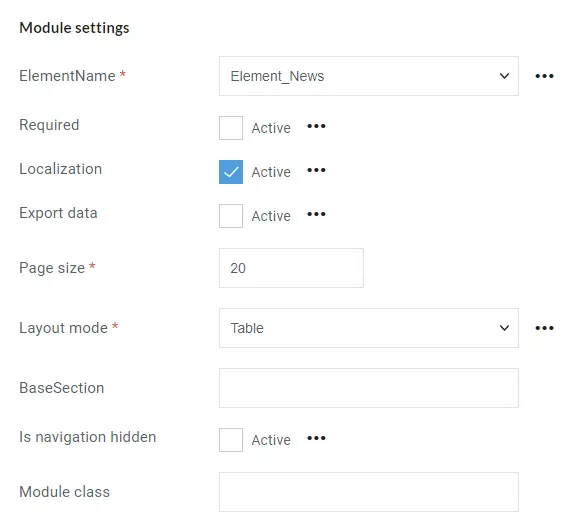Enable the Required Active checkbox
Screen dimensions: 585x529
pyautogui.click(x=231, y=128)
